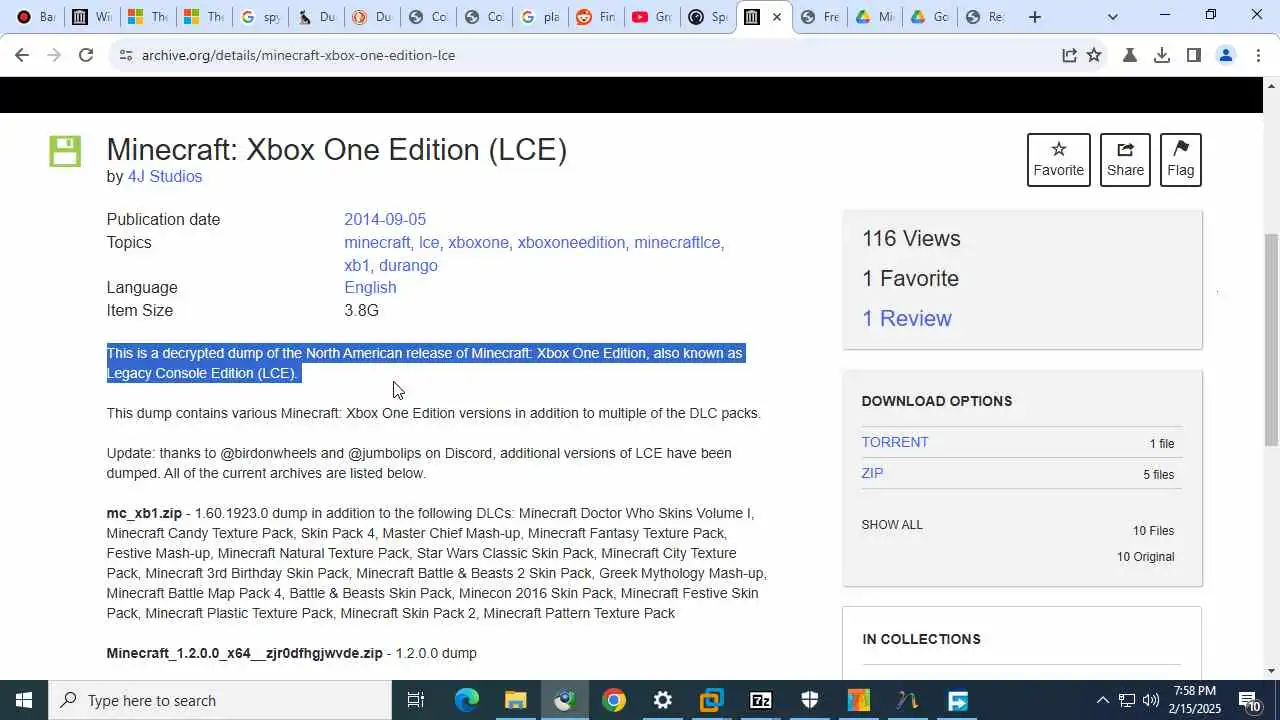Show hidden system tray icons

point(1102,700)
